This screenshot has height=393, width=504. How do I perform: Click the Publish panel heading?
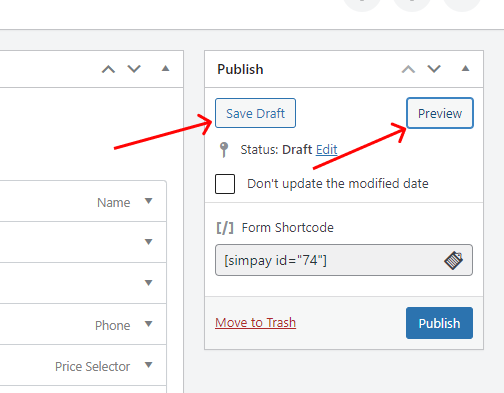pos(240,69)
